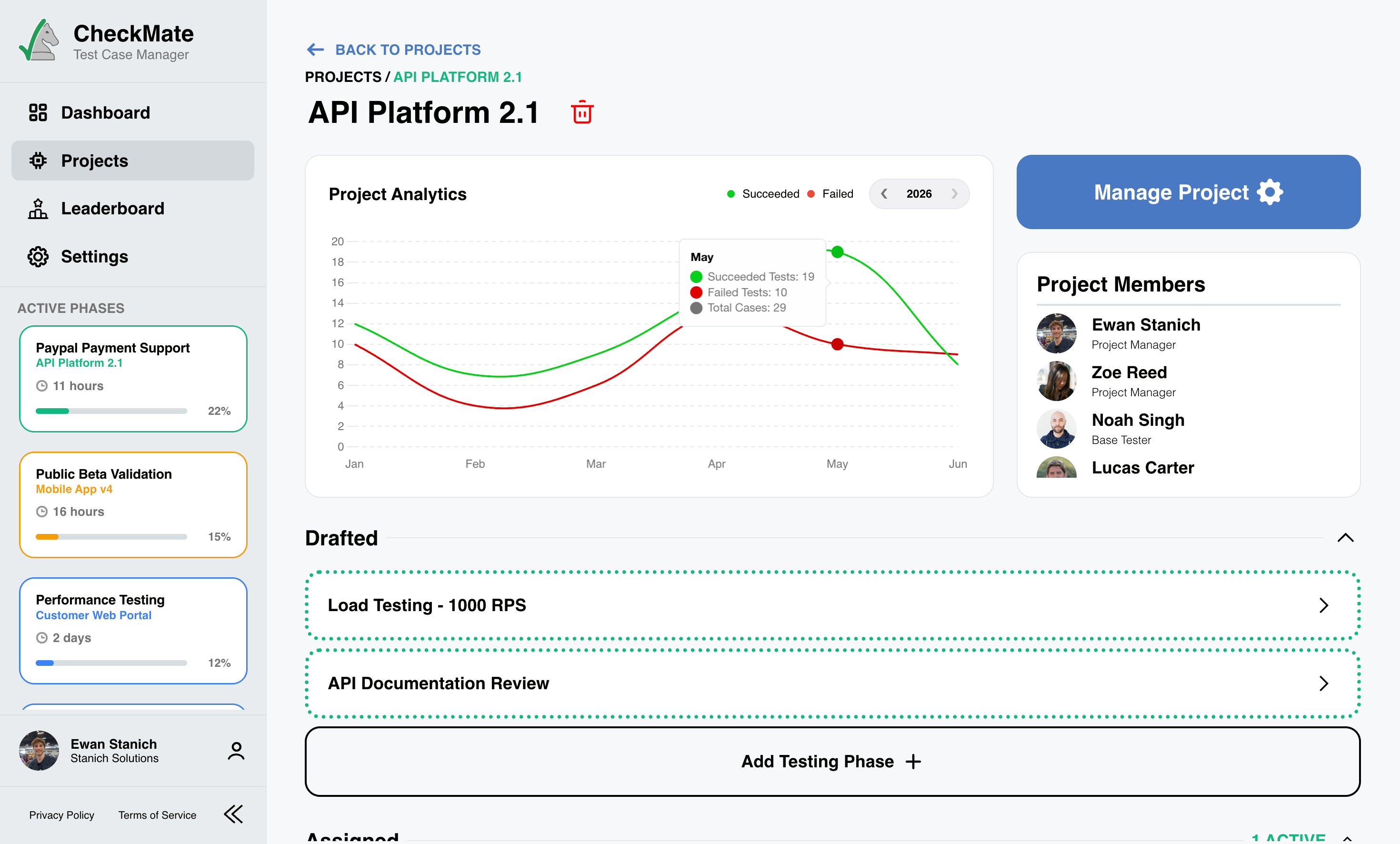
Task: Go to the Leaderboard page
Action: 132,209
